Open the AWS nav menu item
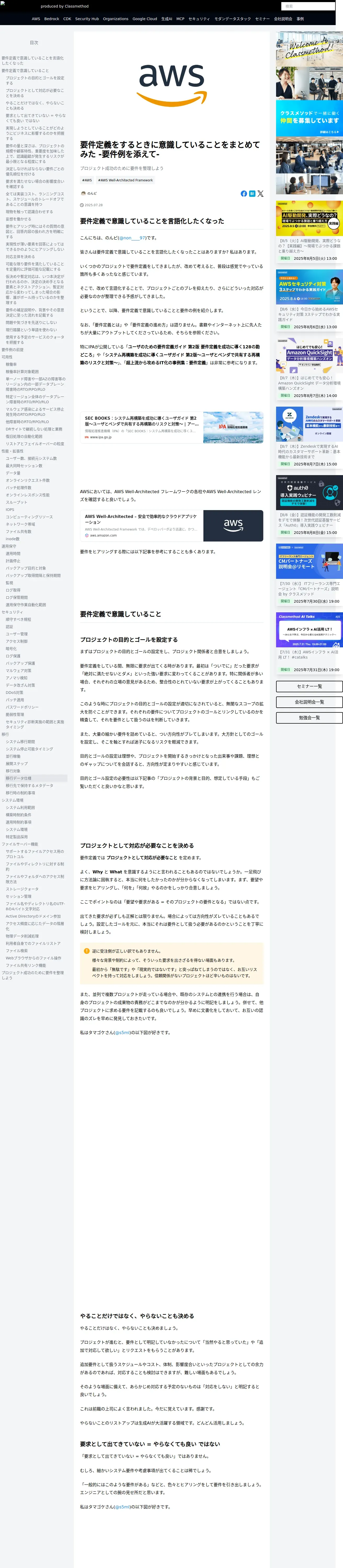The height and width of the screenshot is (1568, 343). pos(36,19)
